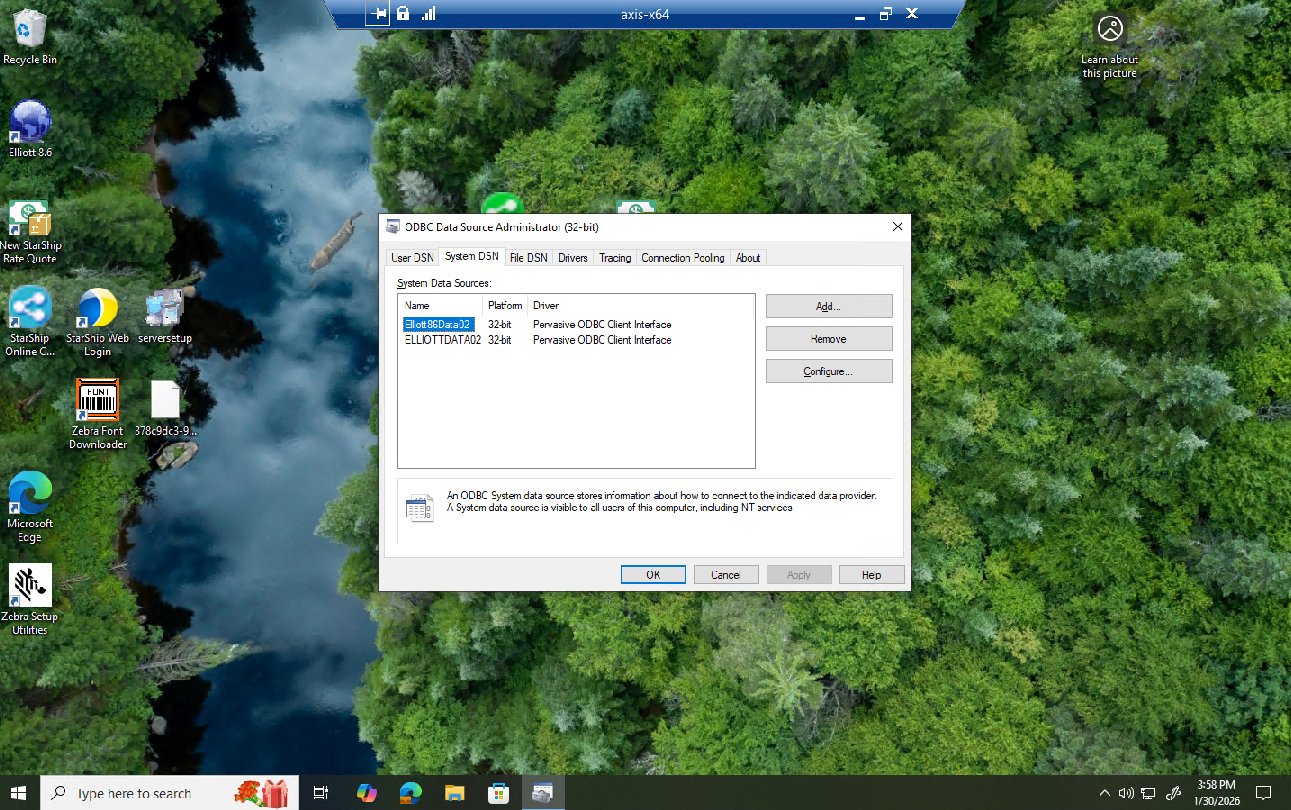This screenshot has height=810, width=1291.
Task: Expand the system tray hidden icons chevron
Action: [x=1104, y=793]
